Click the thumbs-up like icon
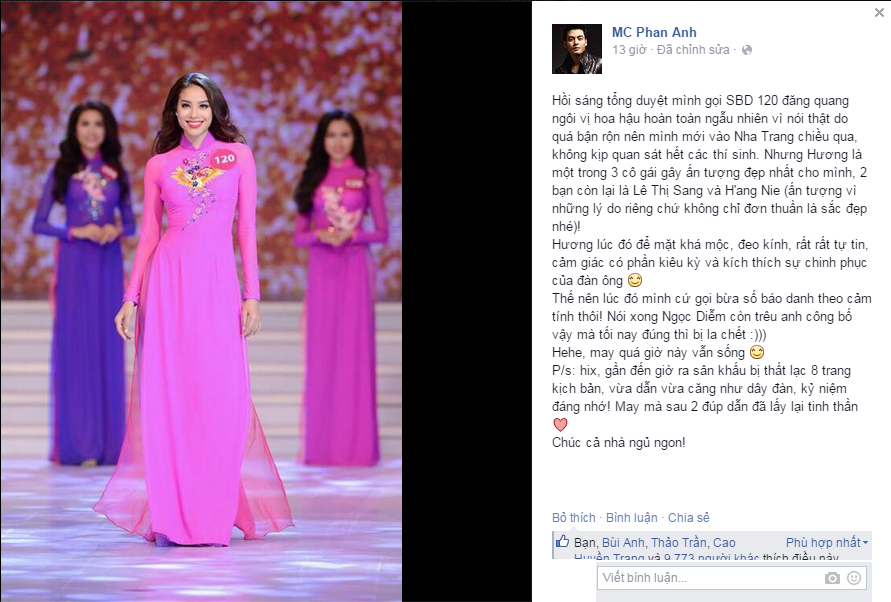Image resolution: width=891 pixels, height=602 pixels. coord(563,541)
